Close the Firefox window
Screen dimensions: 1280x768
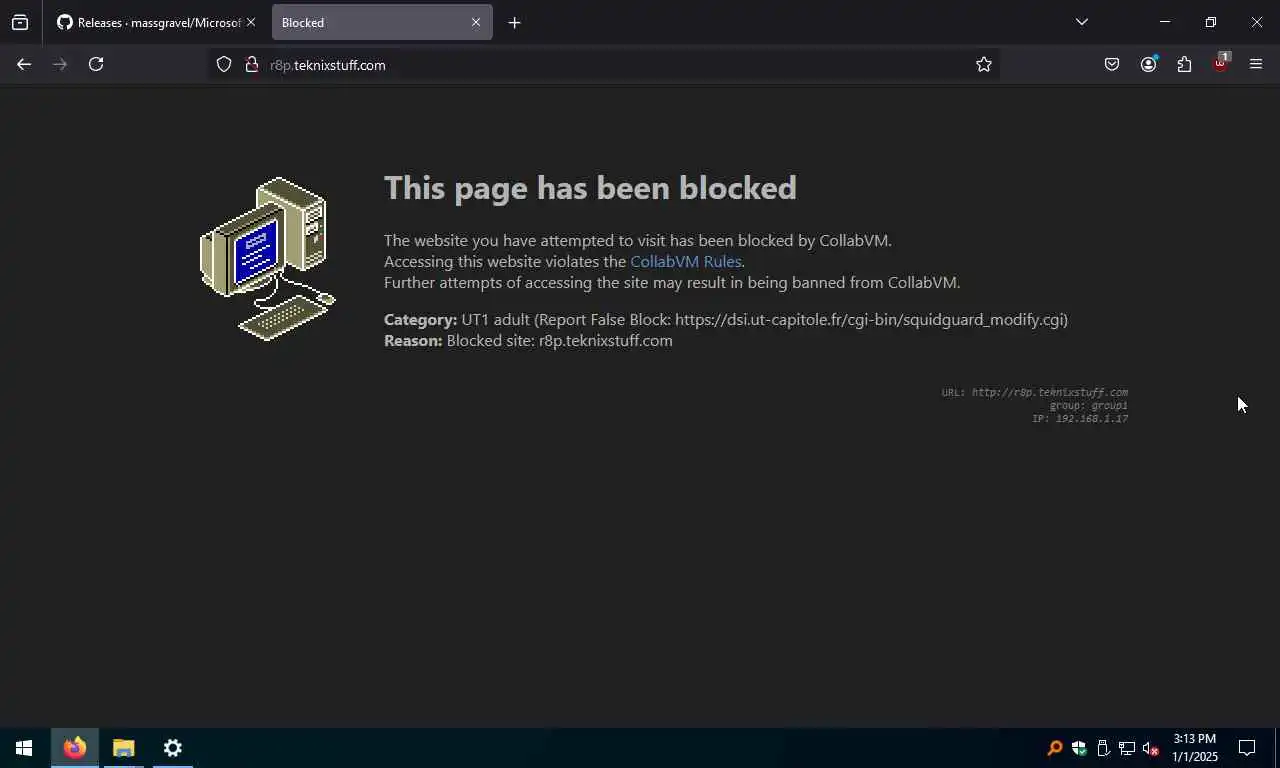pyautogui.click(x=1257, y=22)
